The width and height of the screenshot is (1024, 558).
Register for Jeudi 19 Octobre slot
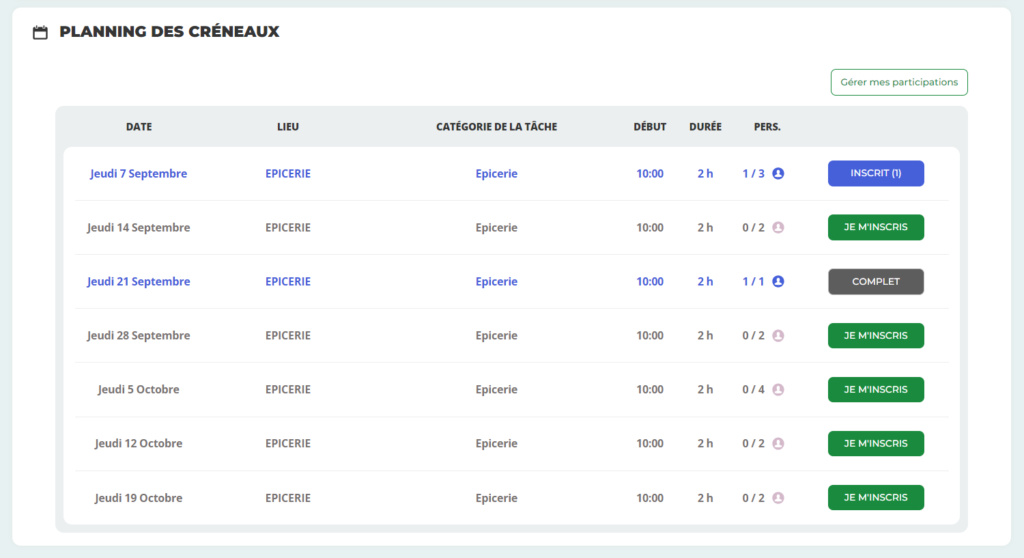tap(875, 498)
